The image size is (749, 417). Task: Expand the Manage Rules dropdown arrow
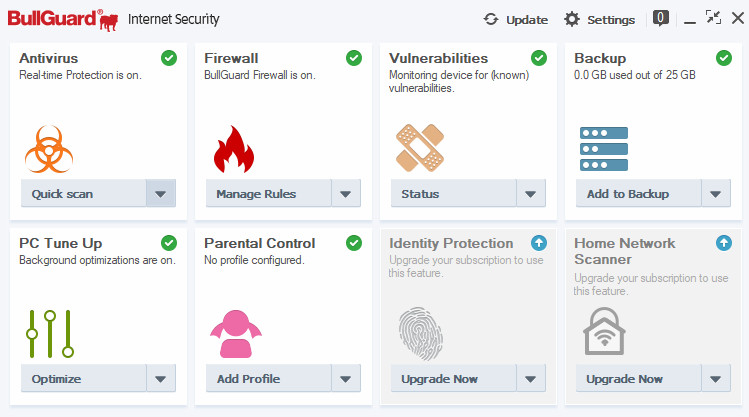click(345, 193)
